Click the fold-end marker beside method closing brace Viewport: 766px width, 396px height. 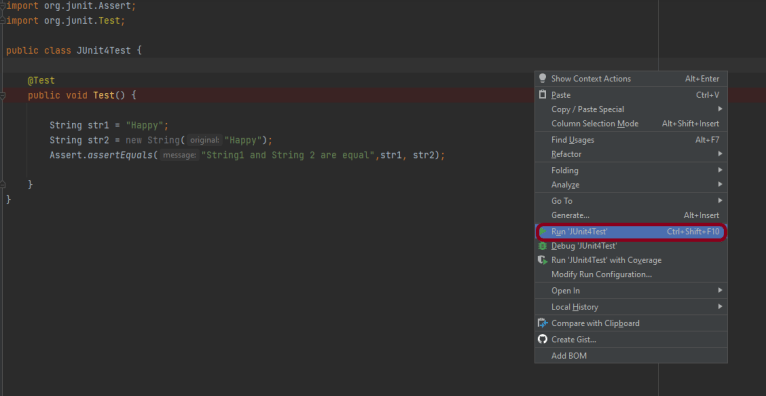coord(2,184)
